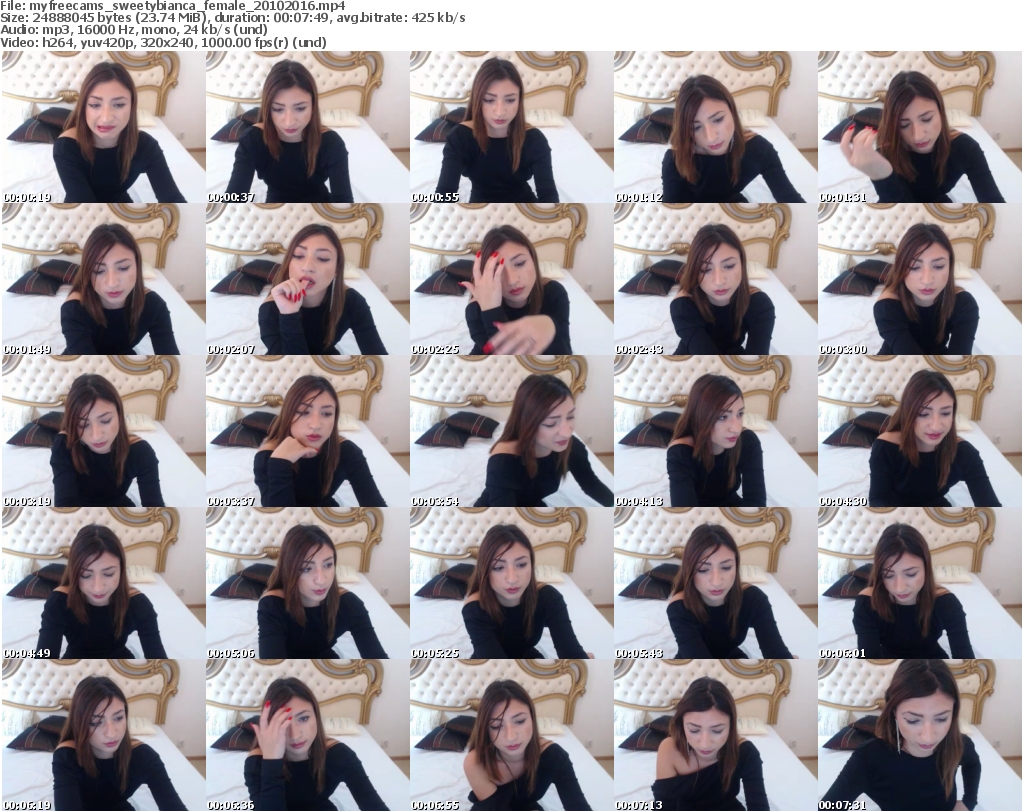Choose the thumbnail stamped 00:06:55

(511, 735)
